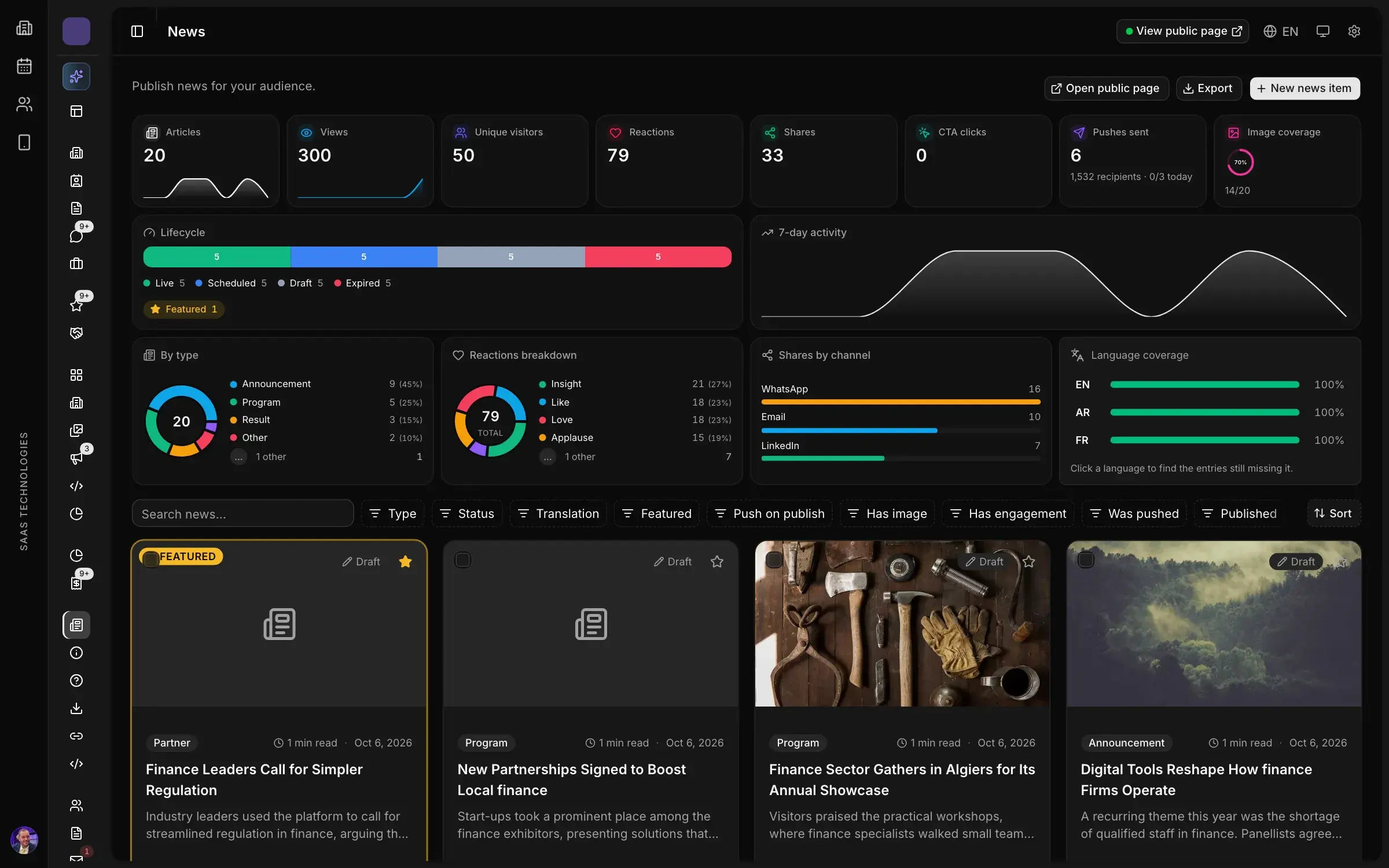
Task: Open the briefcase icon in the sidebar
Action: point(76,264)
